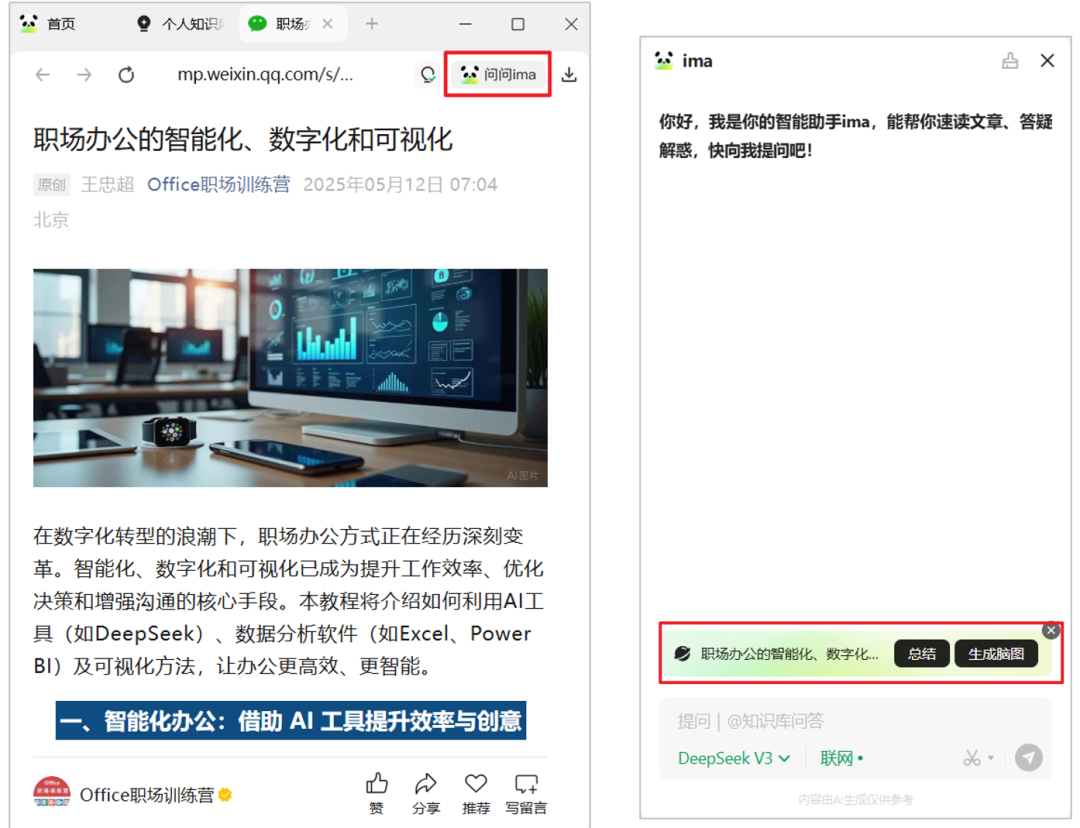Image resolution: width=1080 pixels, height=828 pixels.
Task: Expand the scissors tool dropdown arrow
Action: 990,758
